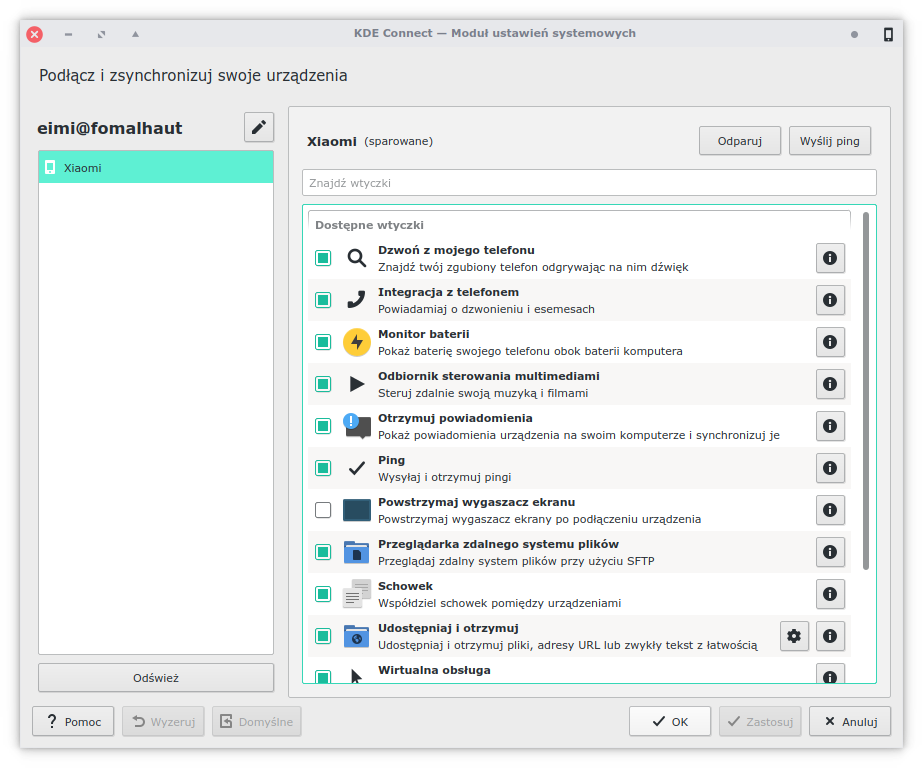
Task: Click the smartphone icon in the title bar
Action: coord(887,34)
